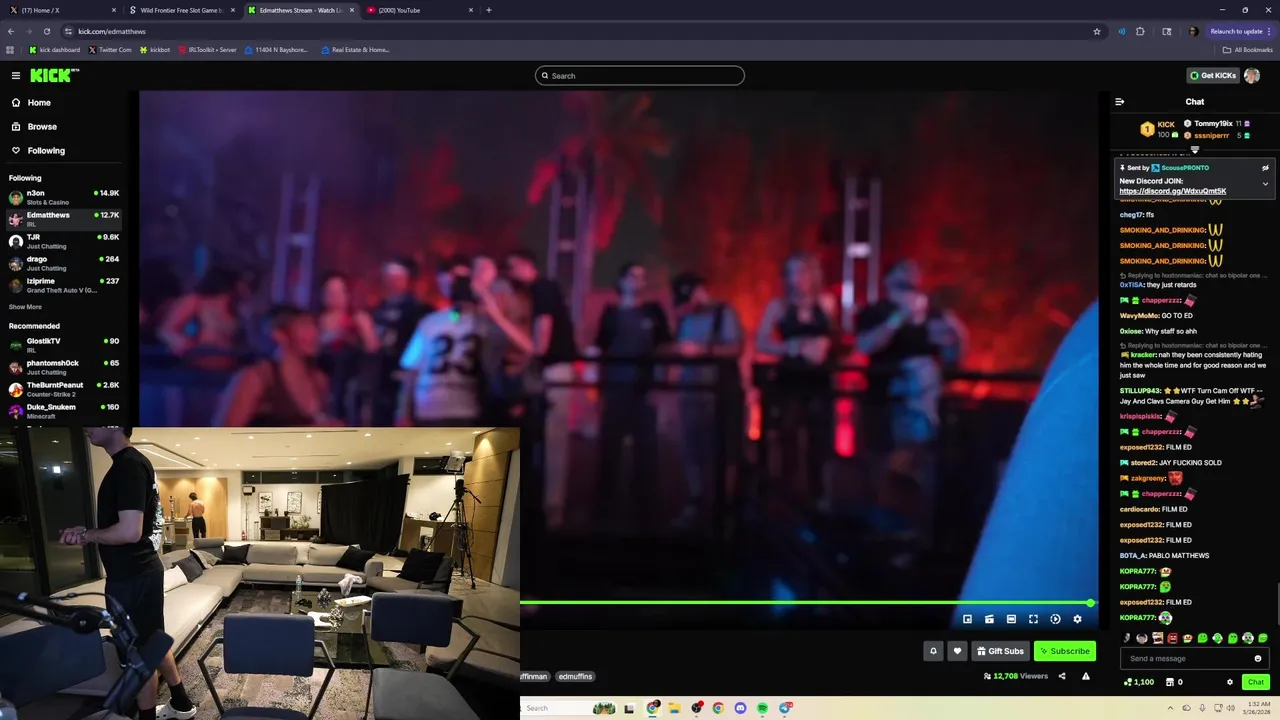Open All Bookmarks folder
Screen dimensions: 1280x720
coord(1248,49)
